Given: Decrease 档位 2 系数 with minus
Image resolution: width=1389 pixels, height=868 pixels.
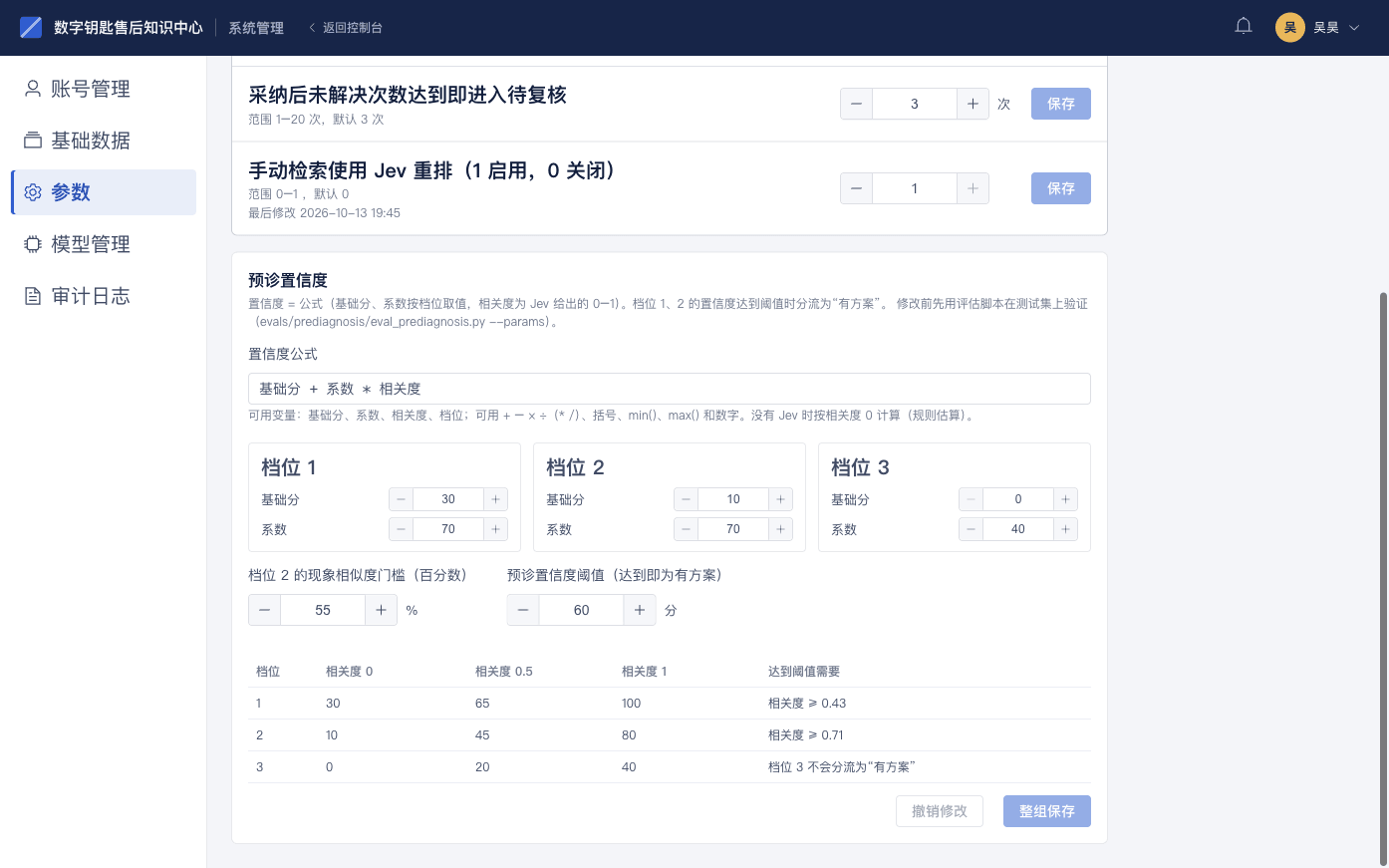Looking at the screenshot, I should 687,529.
